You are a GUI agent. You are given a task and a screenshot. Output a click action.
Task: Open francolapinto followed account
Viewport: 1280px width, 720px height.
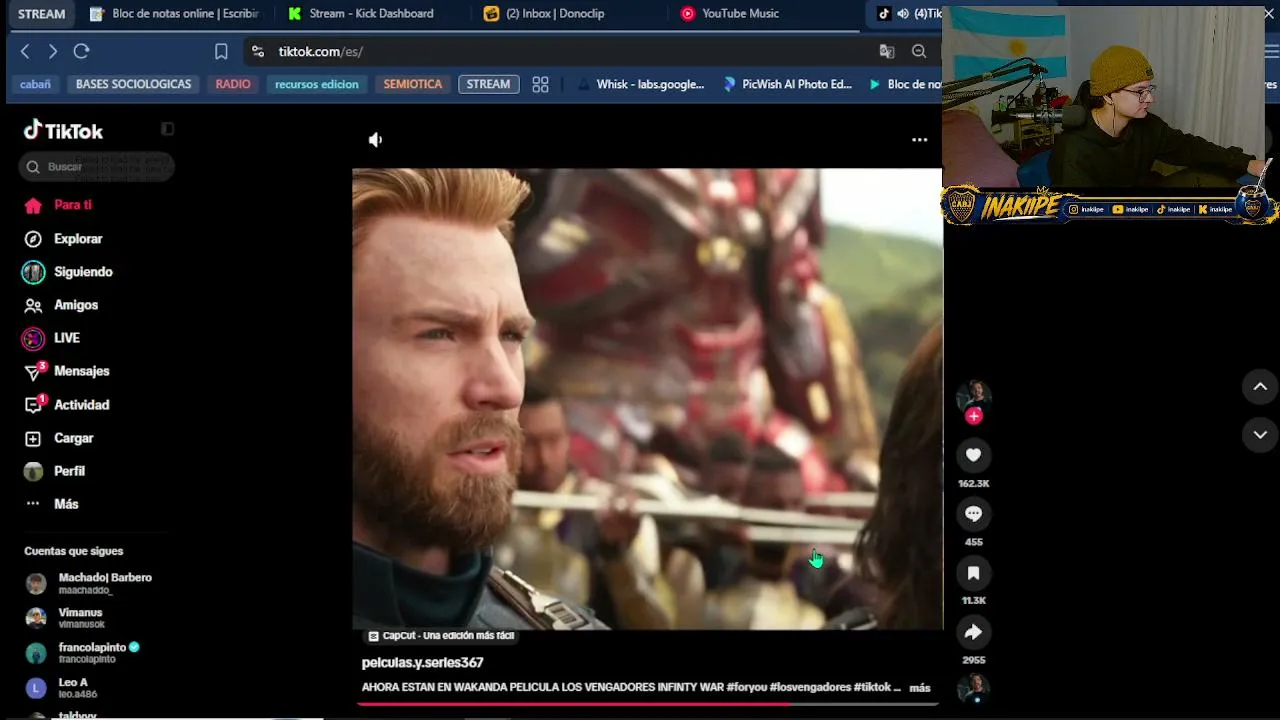tap(83, 653)
